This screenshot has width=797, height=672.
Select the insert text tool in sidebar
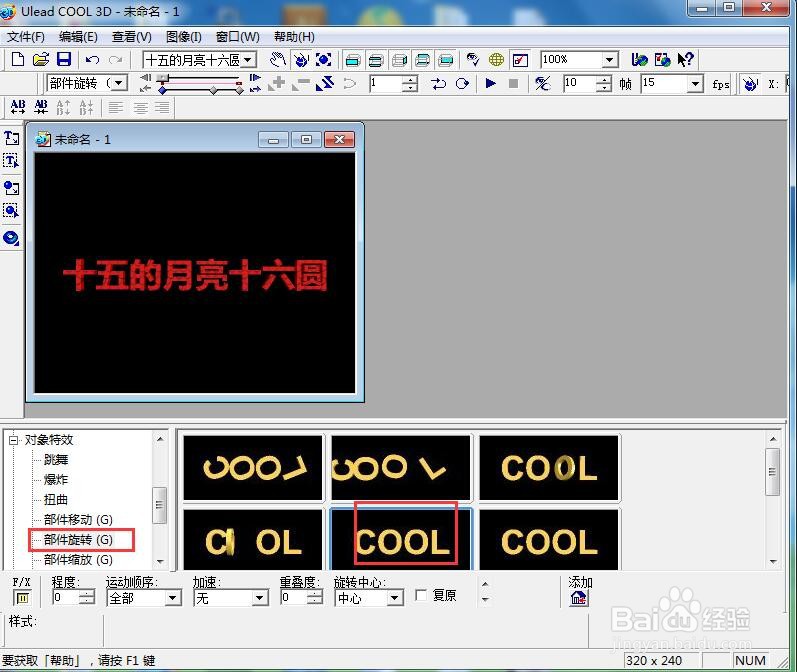pos(12,138)
